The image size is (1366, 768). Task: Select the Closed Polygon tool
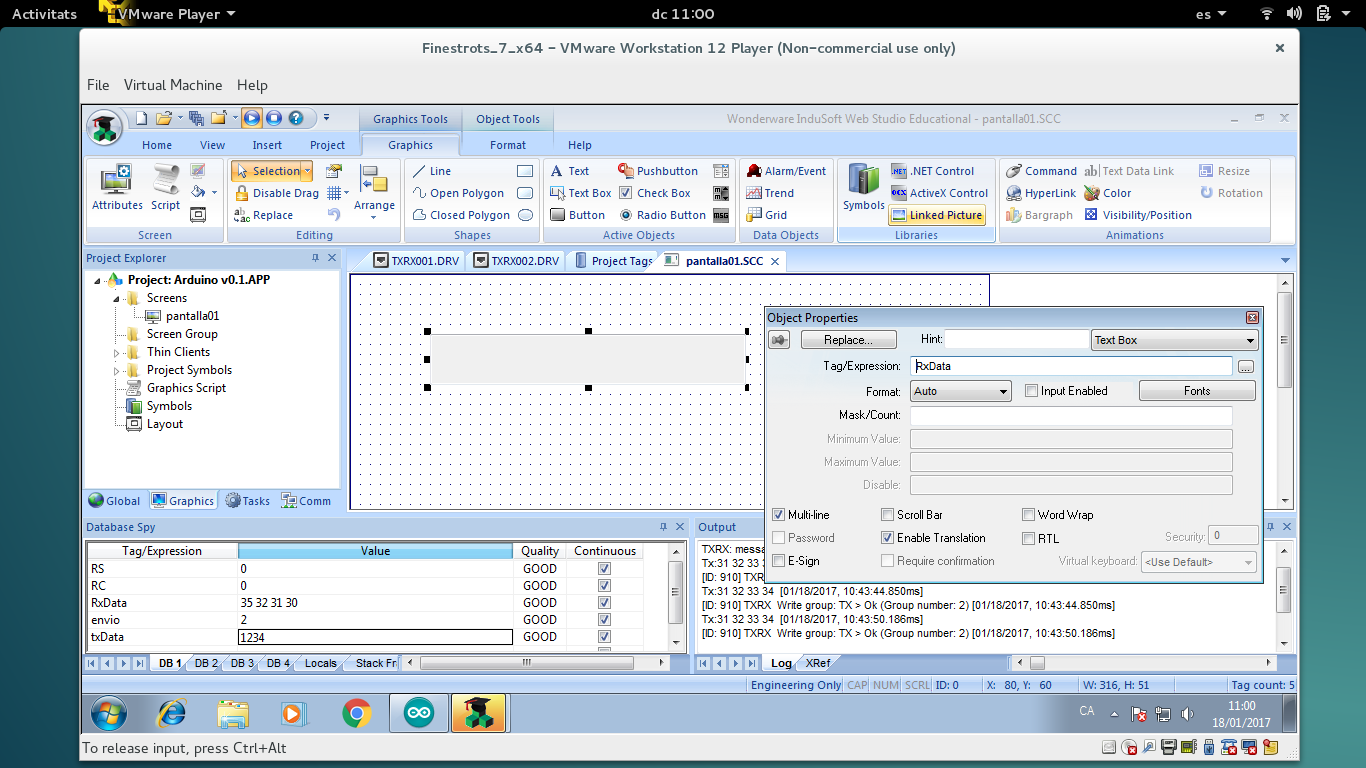point(460,215)
